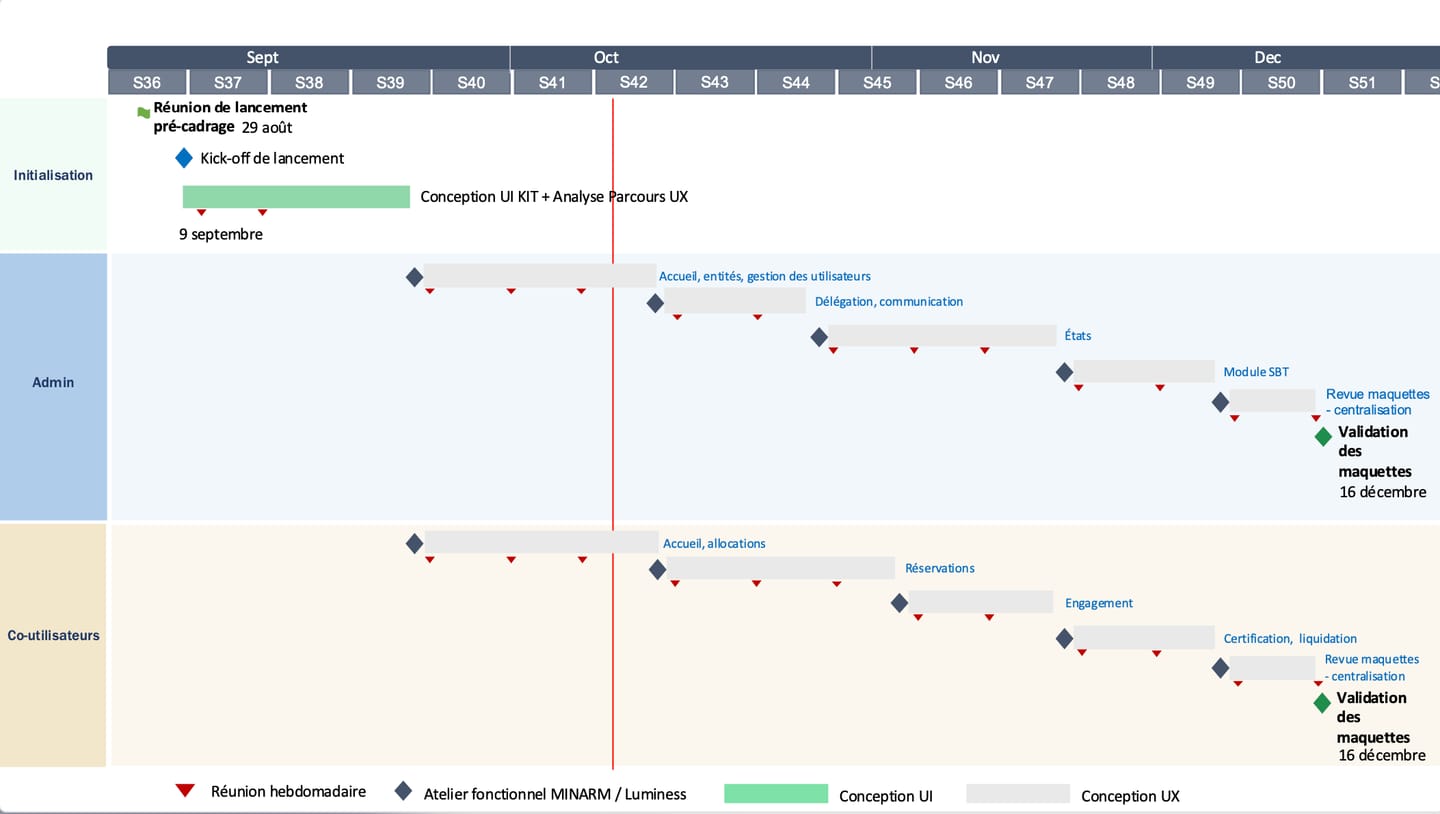Select the diamond before the Module SBT bar
Image resolution: width=1440 pixels, height=814 pixels.
(1064, 372)
